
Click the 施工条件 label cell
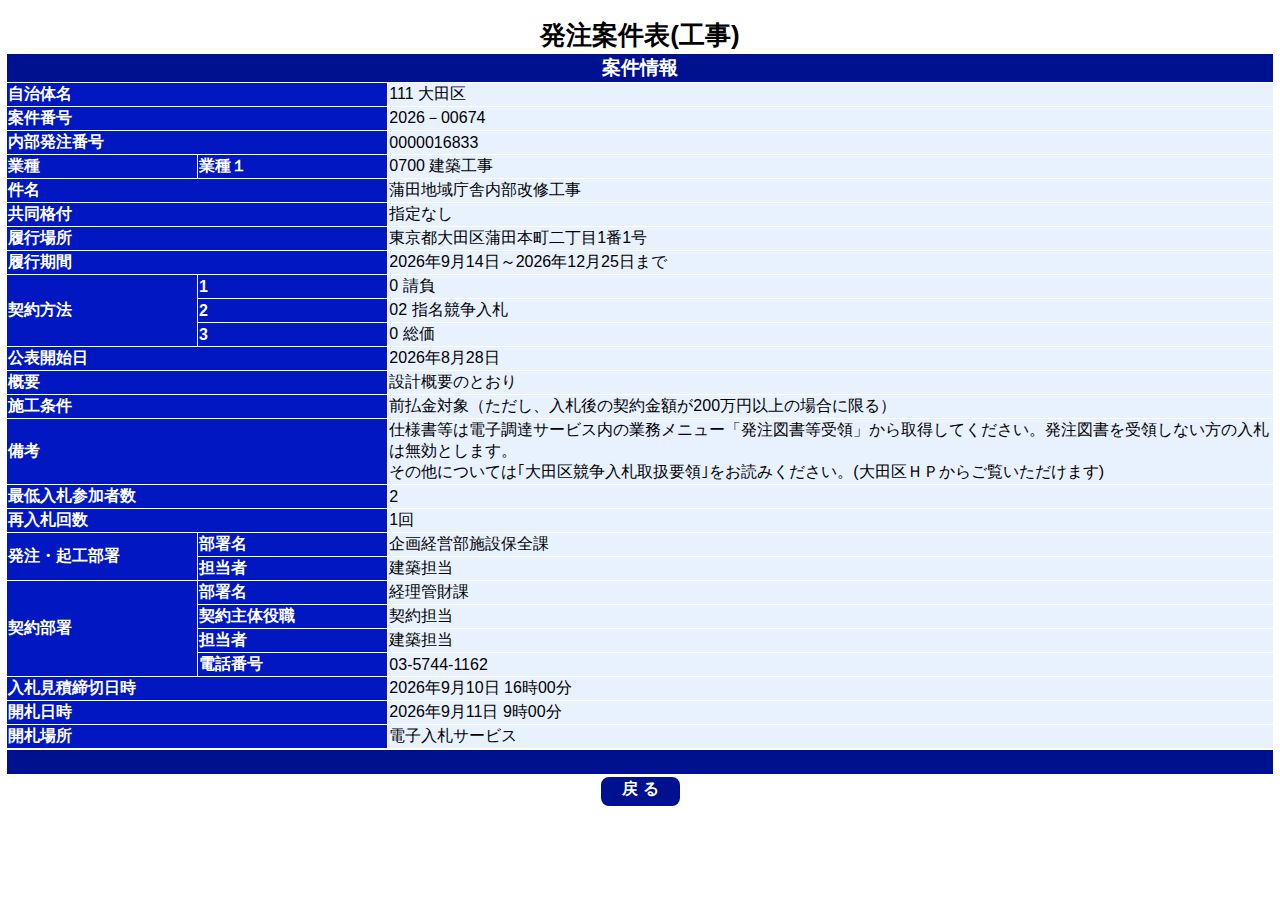point(197,406)
